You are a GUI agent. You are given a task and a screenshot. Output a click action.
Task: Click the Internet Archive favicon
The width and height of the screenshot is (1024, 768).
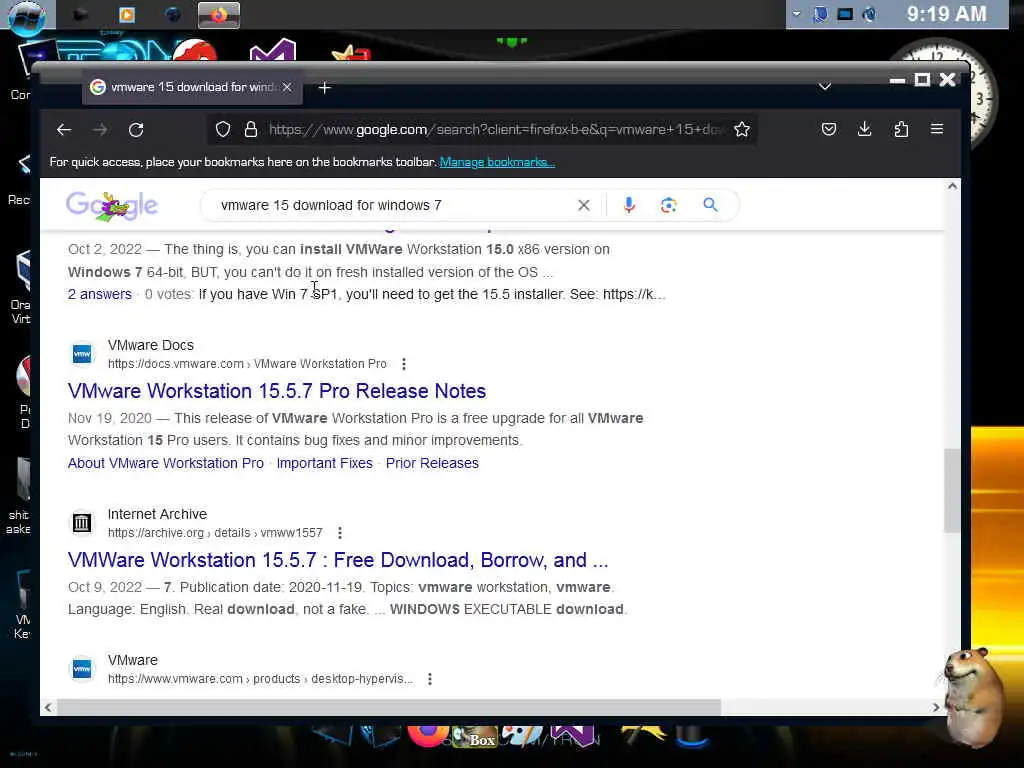click(x=82, y=523)
